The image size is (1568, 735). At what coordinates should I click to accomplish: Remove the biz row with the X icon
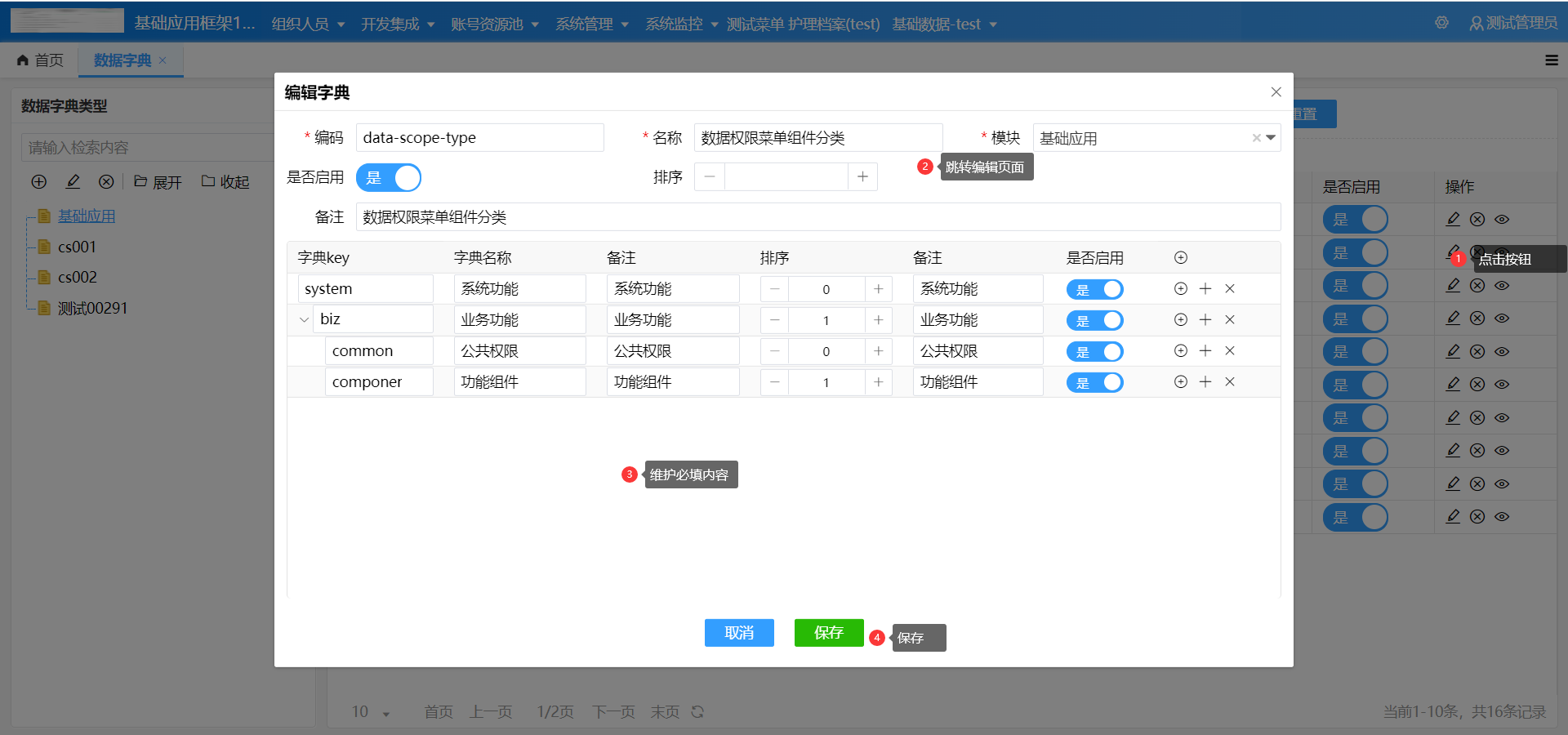click(1230, 319)
